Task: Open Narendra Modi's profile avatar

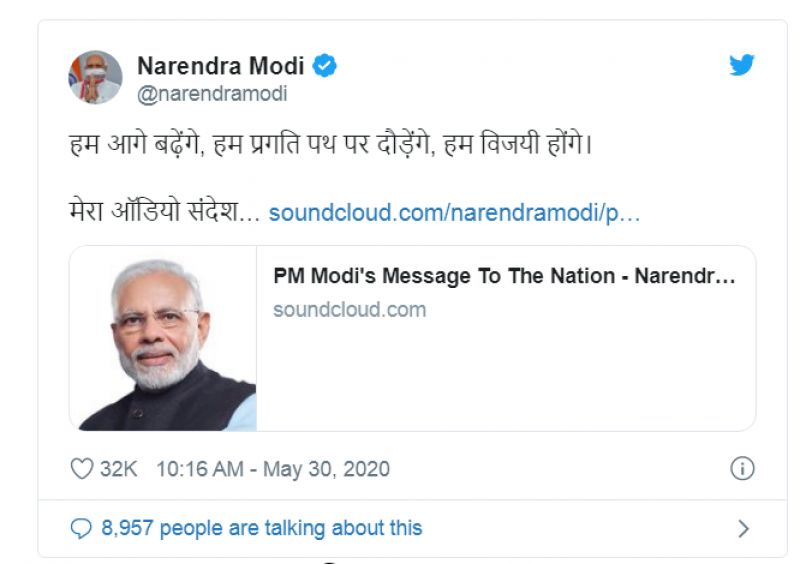Action: click(95, 77)
